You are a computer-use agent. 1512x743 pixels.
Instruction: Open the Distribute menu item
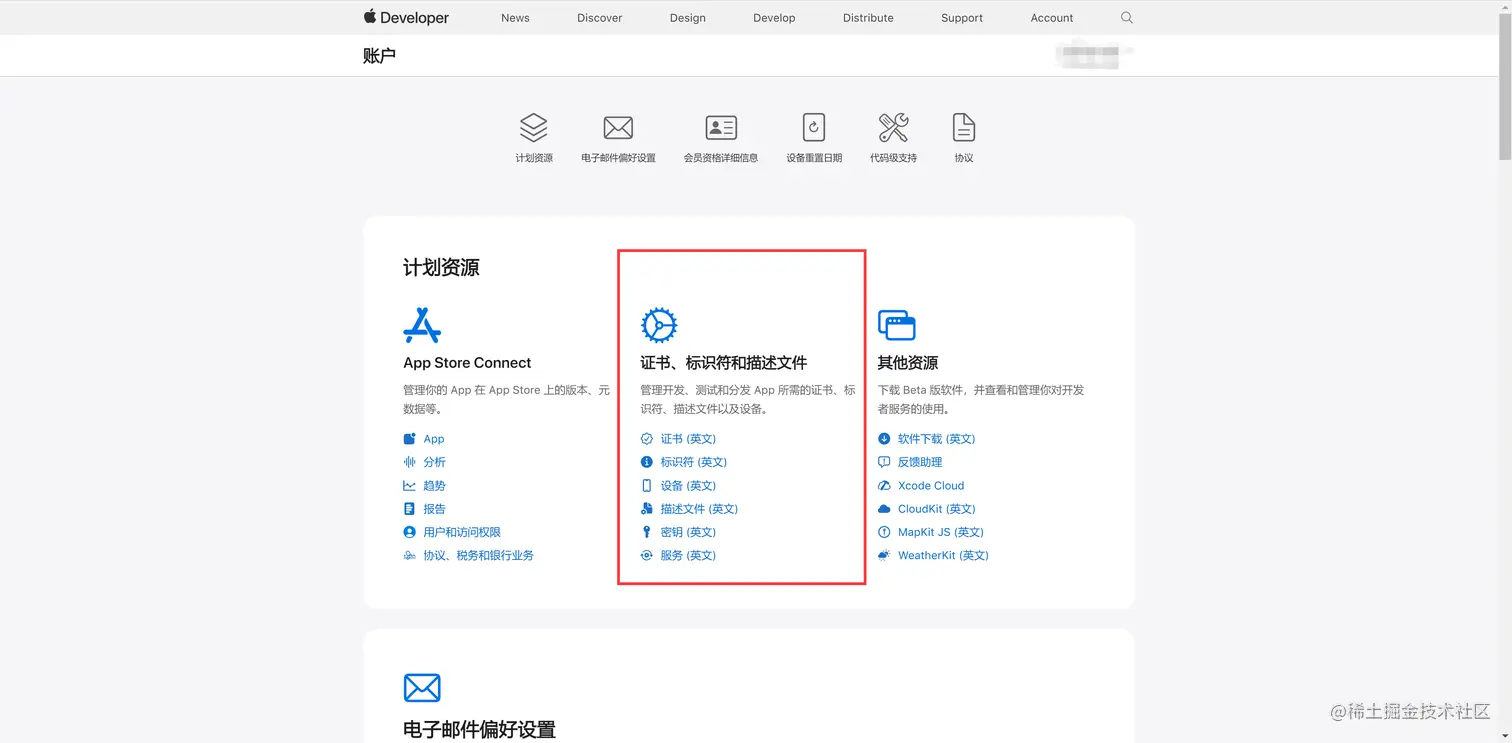pos(868,18)
